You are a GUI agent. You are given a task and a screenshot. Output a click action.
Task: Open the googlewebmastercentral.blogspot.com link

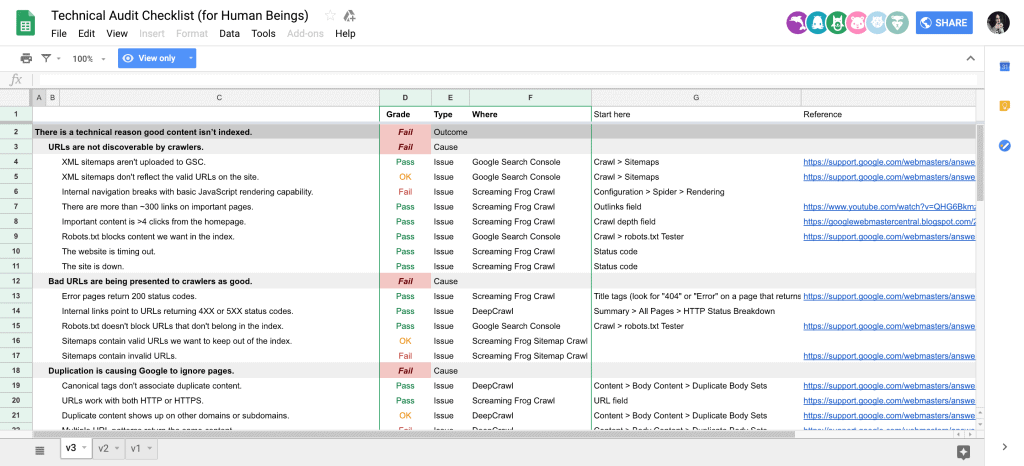click(x=889, y=222)
